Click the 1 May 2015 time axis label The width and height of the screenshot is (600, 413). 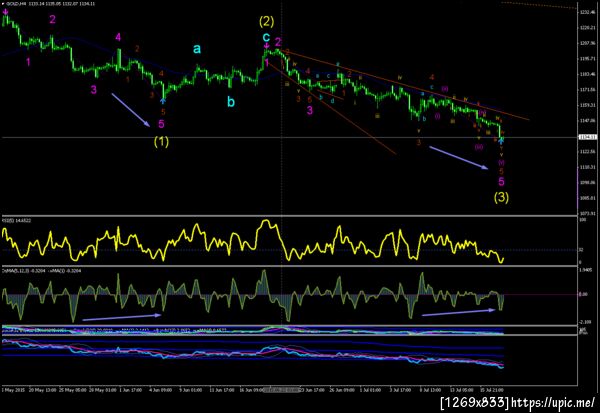coord(14,390)
